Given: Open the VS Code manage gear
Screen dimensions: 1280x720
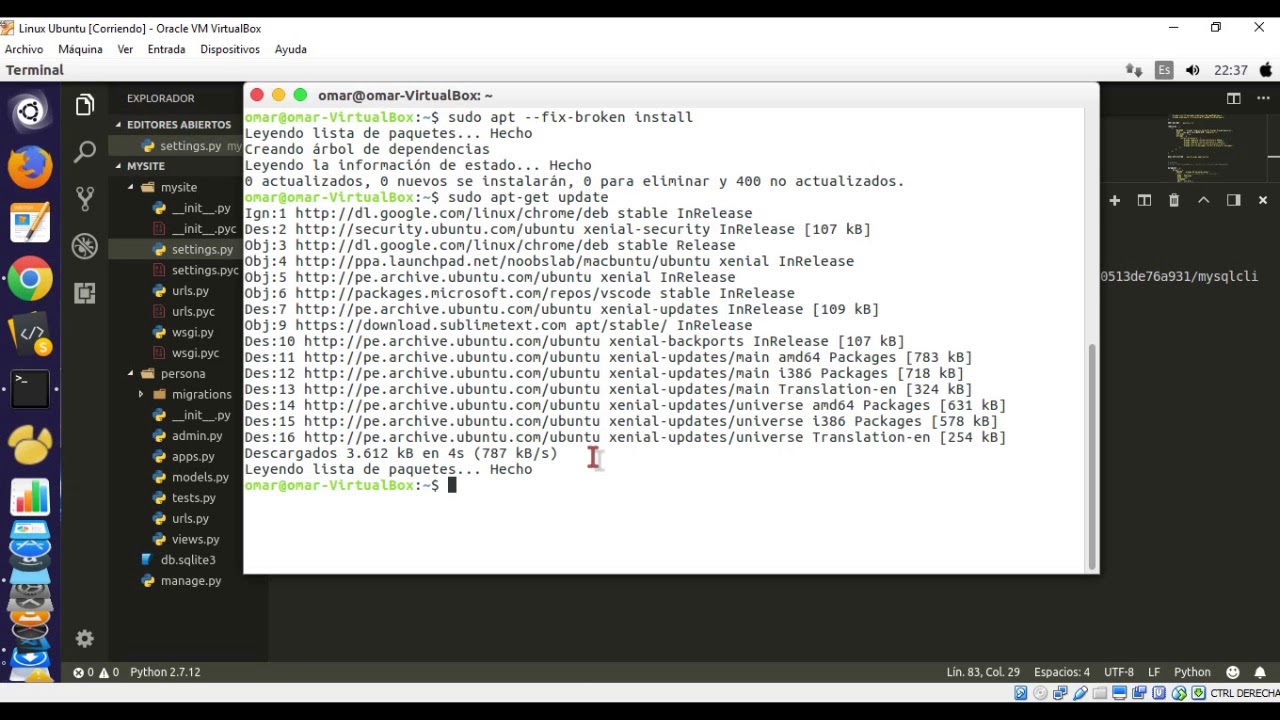Looking at the screenshot, I should point(85,638).
